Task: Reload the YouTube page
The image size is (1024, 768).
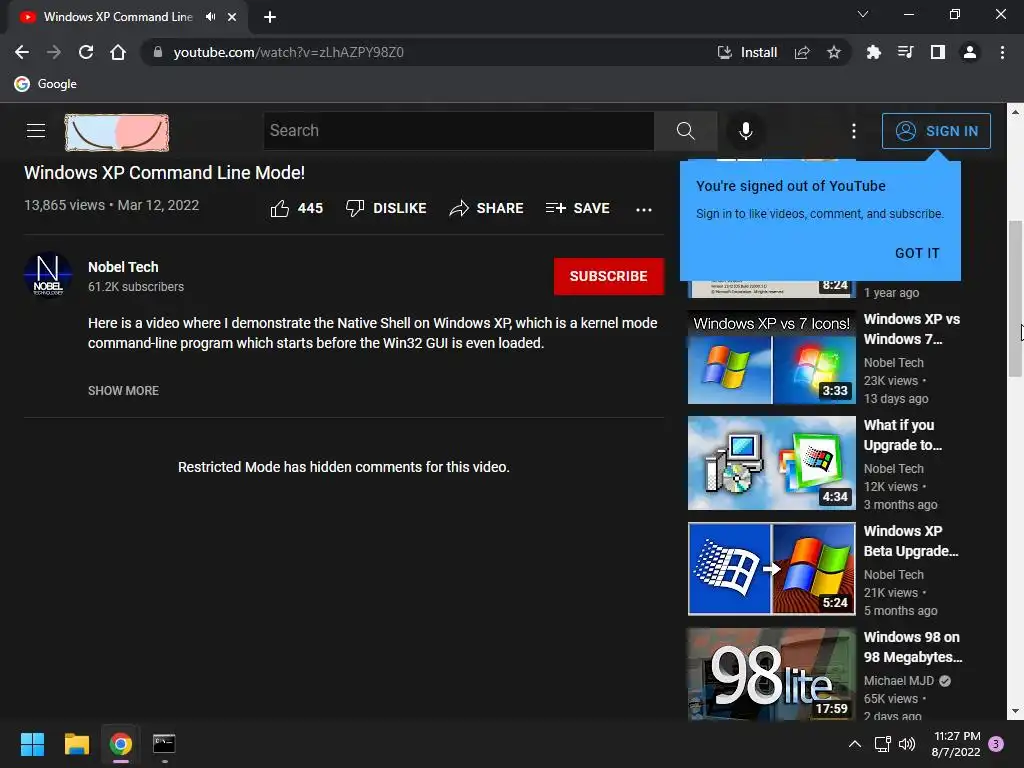Action: click(86, 52)
